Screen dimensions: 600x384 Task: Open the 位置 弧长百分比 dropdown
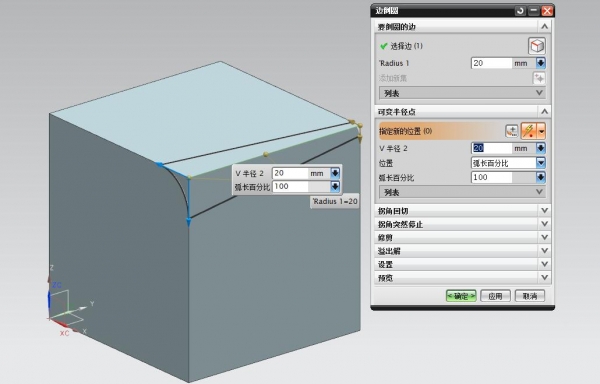(x=540, y=163)
